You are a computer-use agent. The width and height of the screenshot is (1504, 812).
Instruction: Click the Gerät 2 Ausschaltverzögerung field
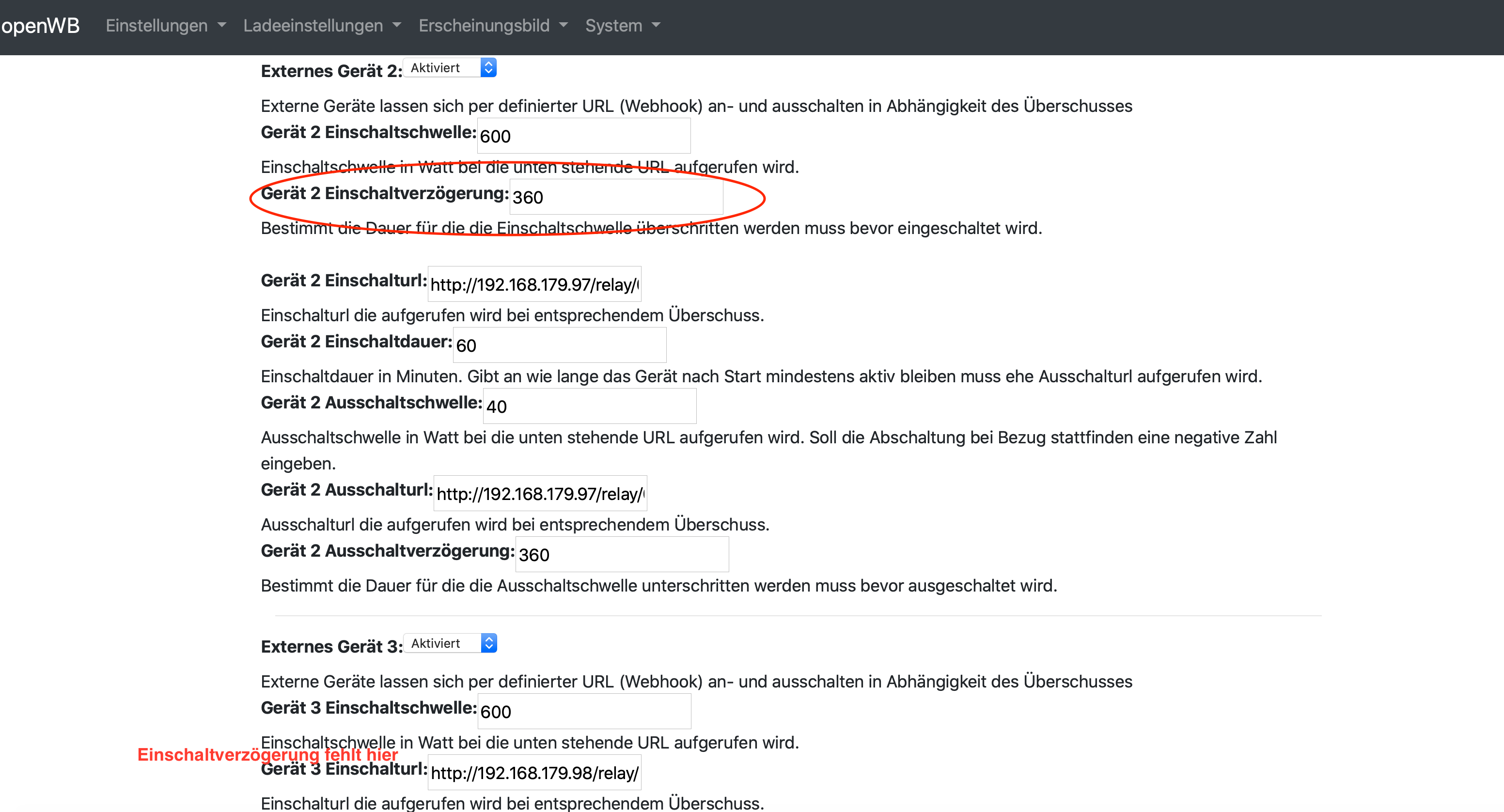point(622,555)
